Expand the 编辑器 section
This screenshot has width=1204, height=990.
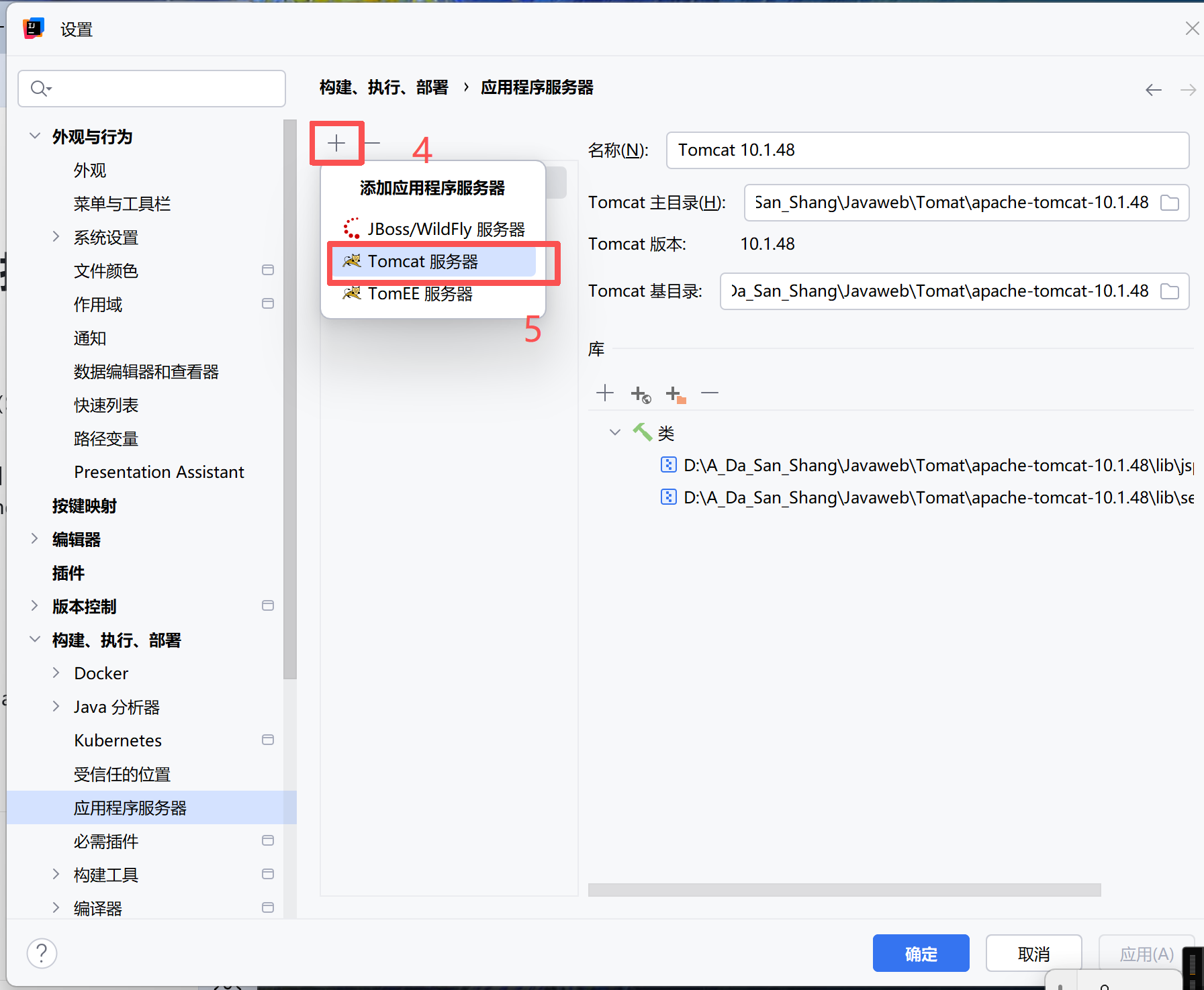click(35, 539)
